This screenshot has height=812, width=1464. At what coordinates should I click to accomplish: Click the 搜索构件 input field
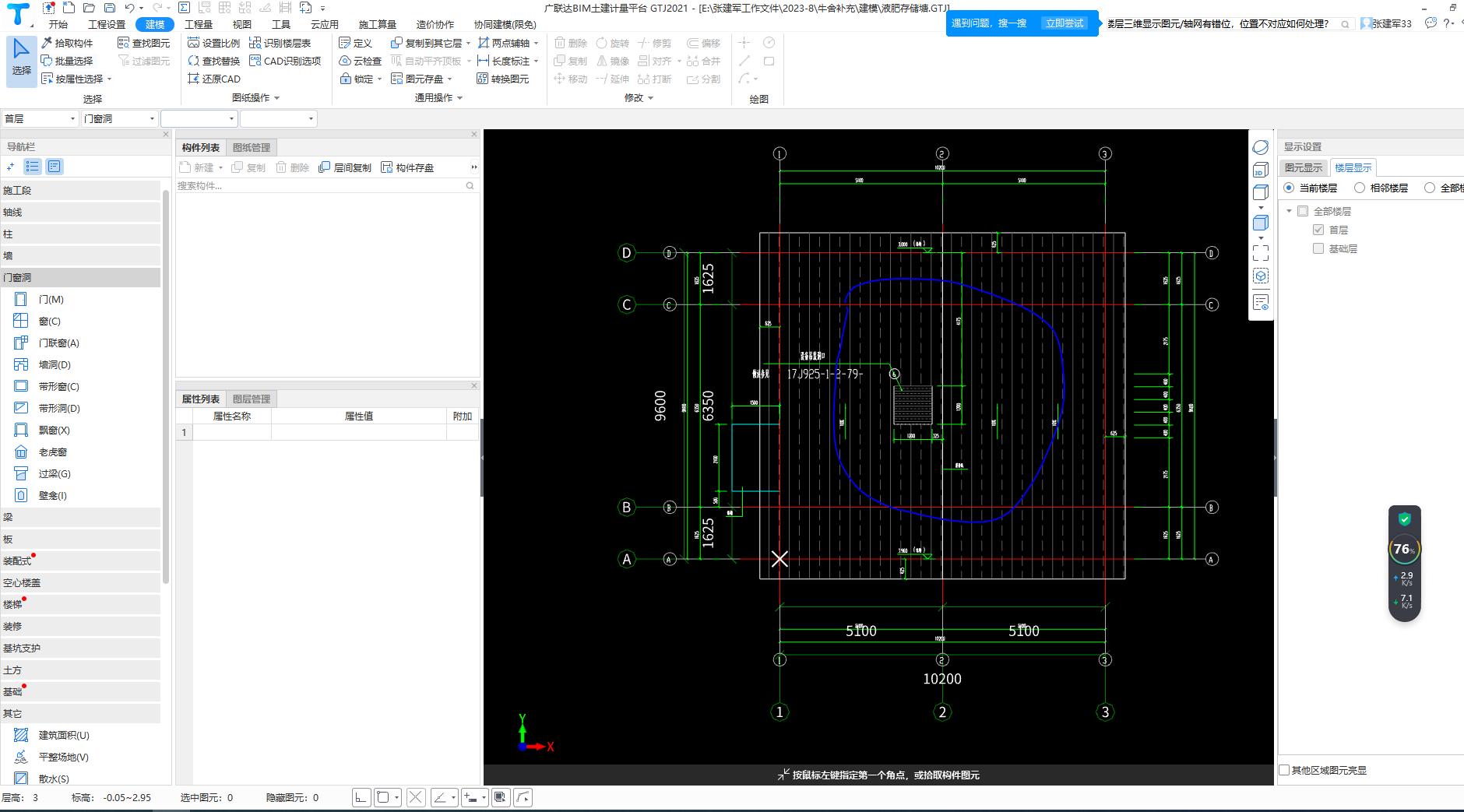319,186
